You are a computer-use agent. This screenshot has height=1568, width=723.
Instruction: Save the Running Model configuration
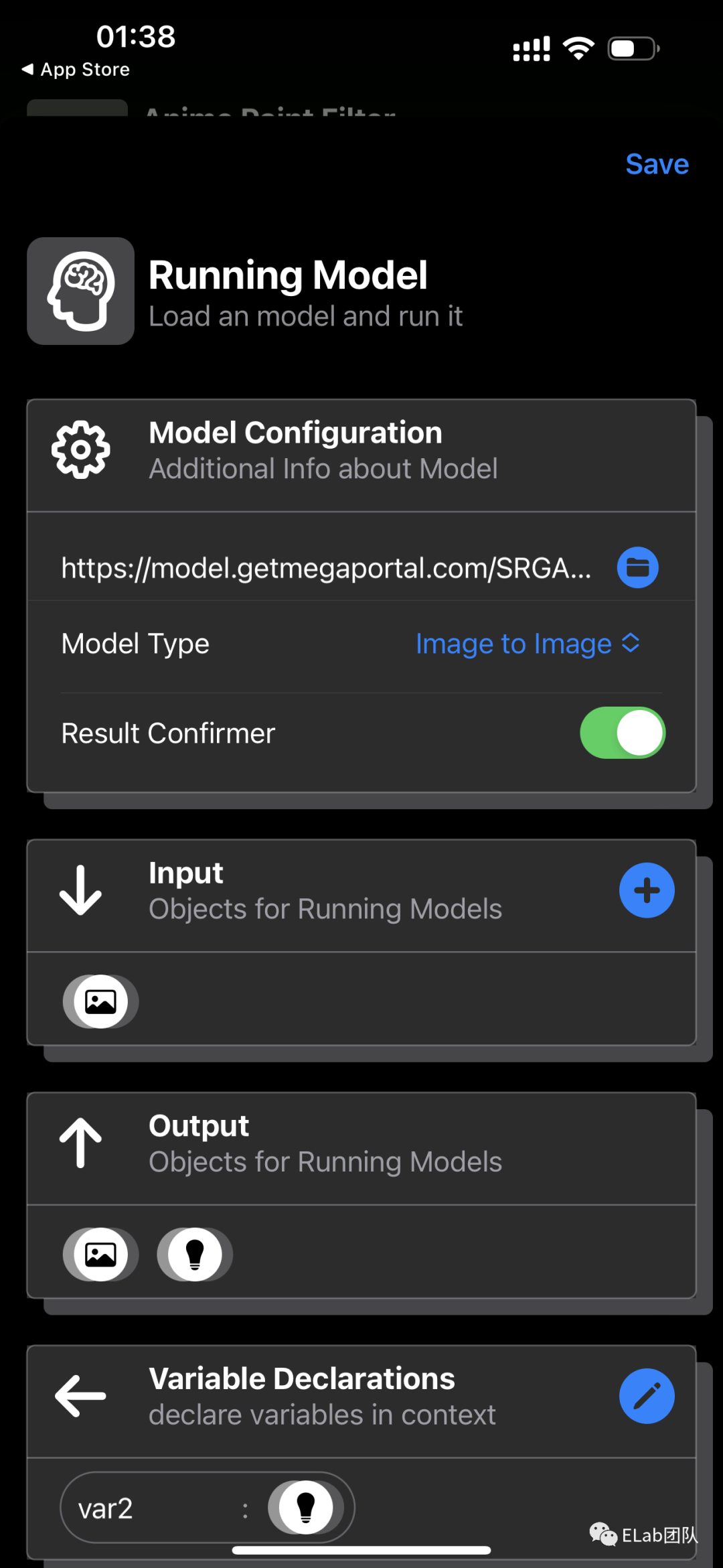tap(657, 164)
